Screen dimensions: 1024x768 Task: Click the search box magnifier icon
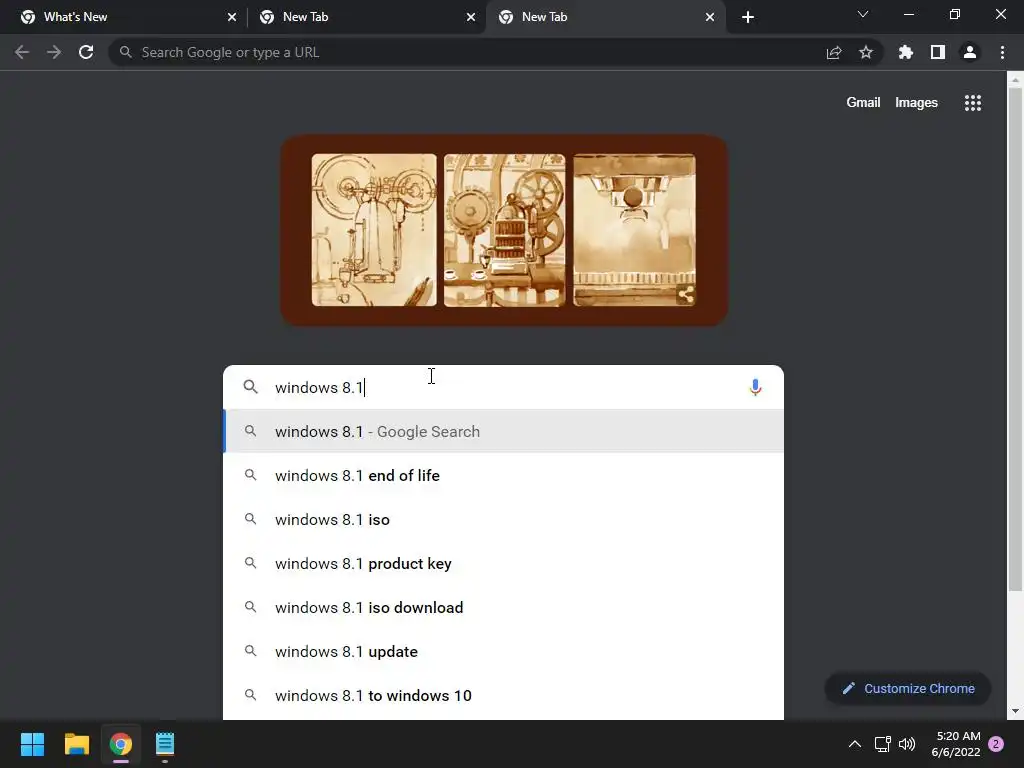(250, 387)
